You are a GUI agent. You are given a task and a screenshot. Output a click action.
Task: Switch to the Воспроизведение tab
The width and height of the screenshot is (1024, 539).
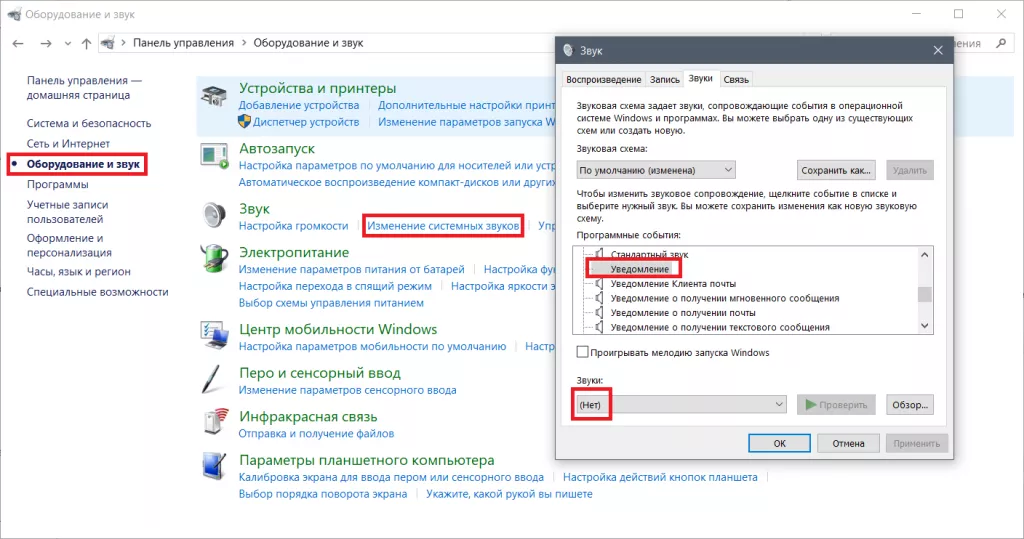[x=603, y=80]
